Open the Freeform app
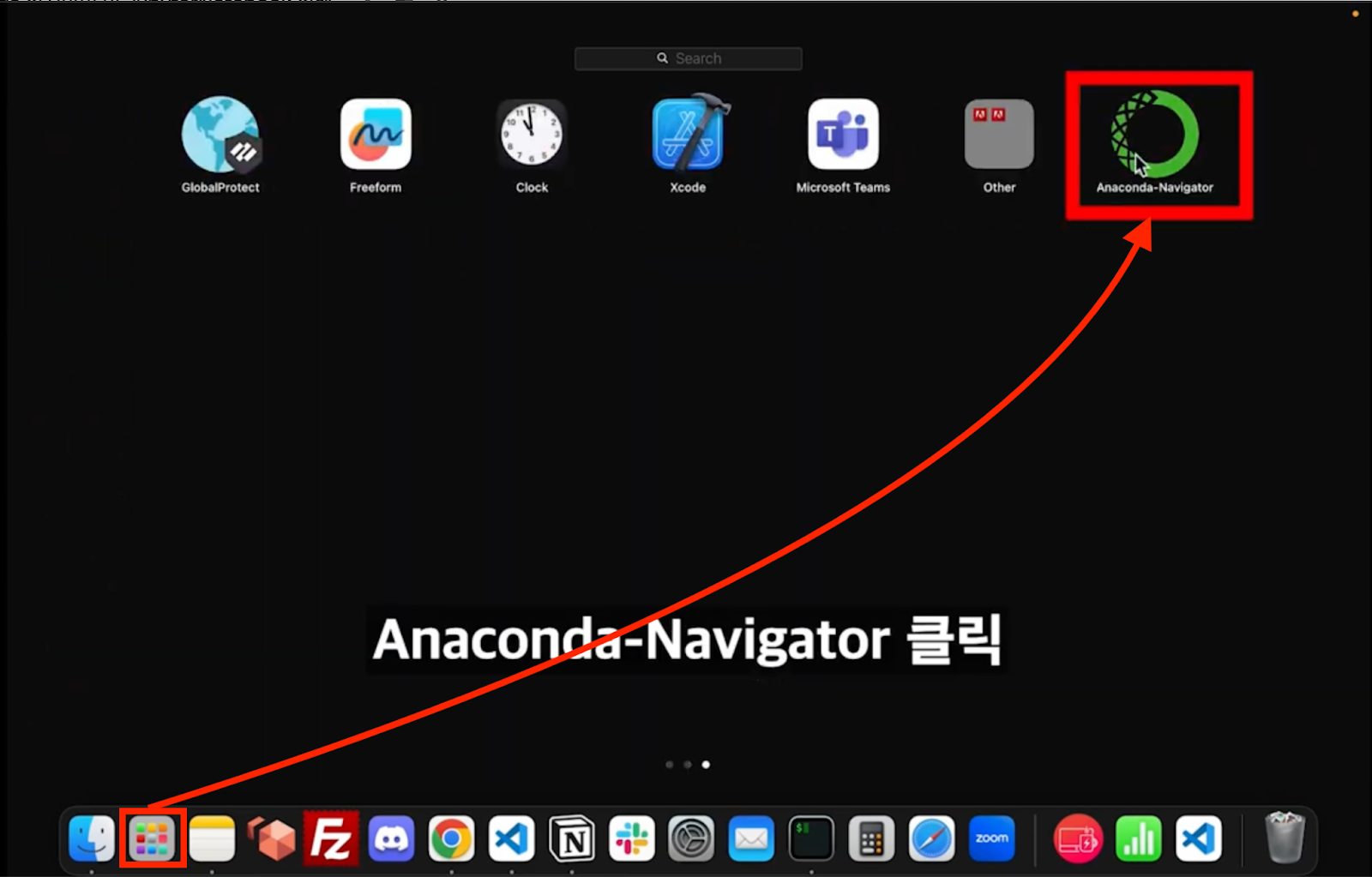The height and width of the screenshot is (877, 1372). (376, 135)
